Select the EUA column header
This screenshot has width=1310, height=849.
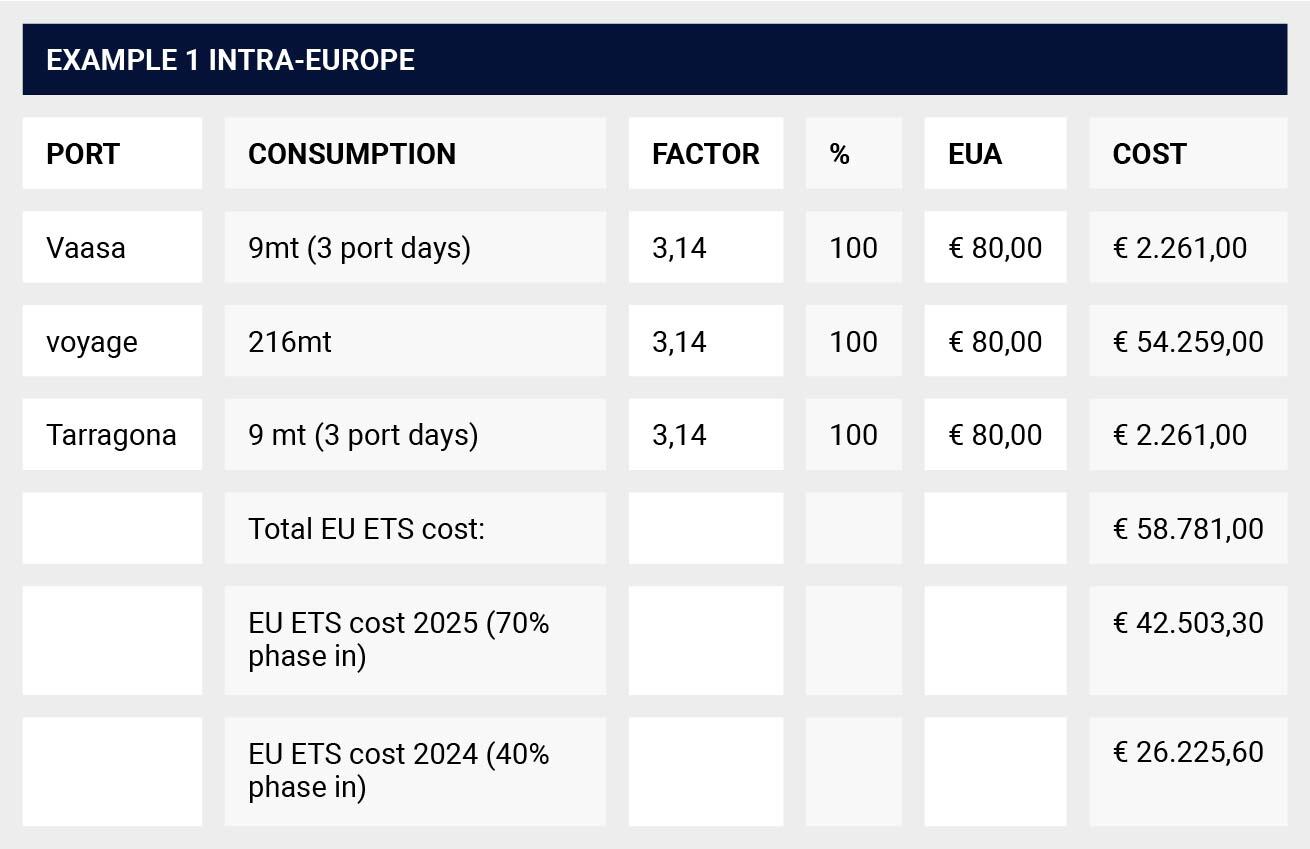(x=995, y=153)
